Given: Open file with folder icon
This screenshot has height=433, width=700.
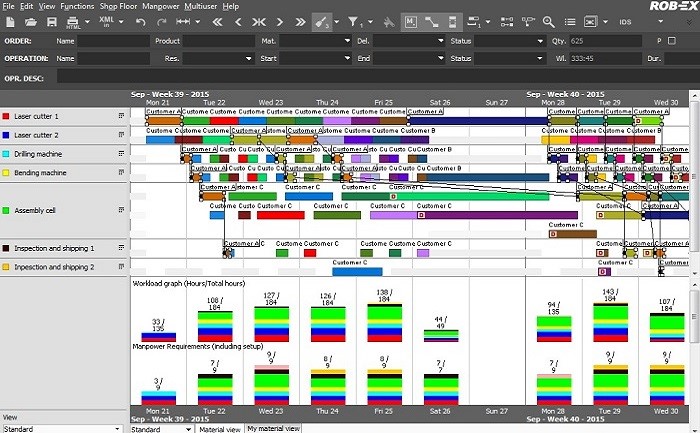Looking at the screenshot, I should [x=30, y=21].
